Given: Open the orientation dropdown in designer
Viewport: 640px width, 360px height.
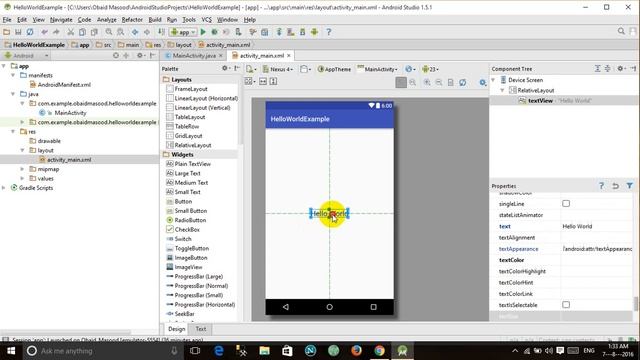Looking at the screenshot, I should 305,69.
